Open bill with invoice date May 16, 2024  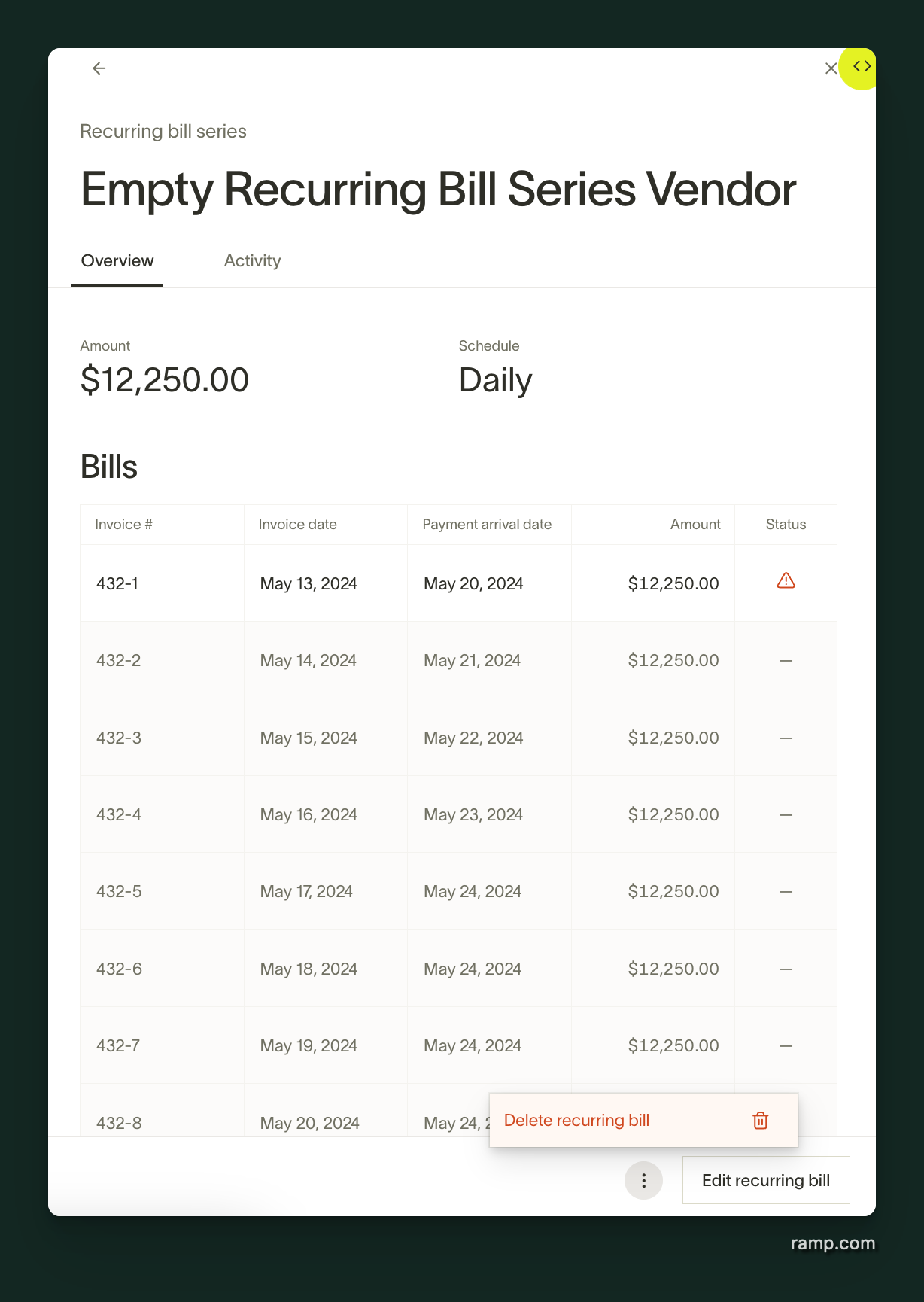click(458, 814)
